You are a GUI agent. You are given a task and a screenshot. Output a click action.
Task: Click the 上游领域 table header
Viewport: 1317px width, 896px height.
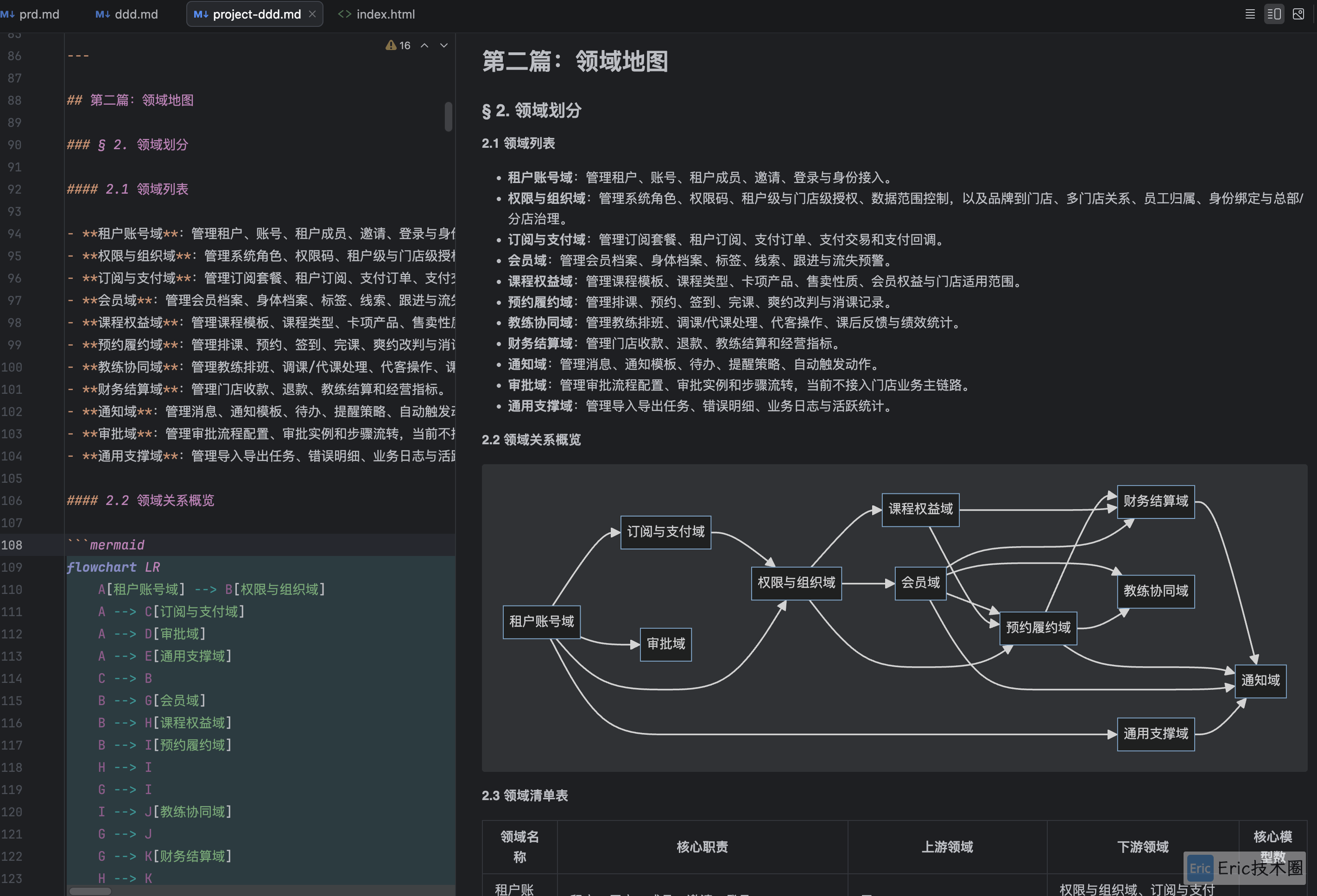coord(947,847)
